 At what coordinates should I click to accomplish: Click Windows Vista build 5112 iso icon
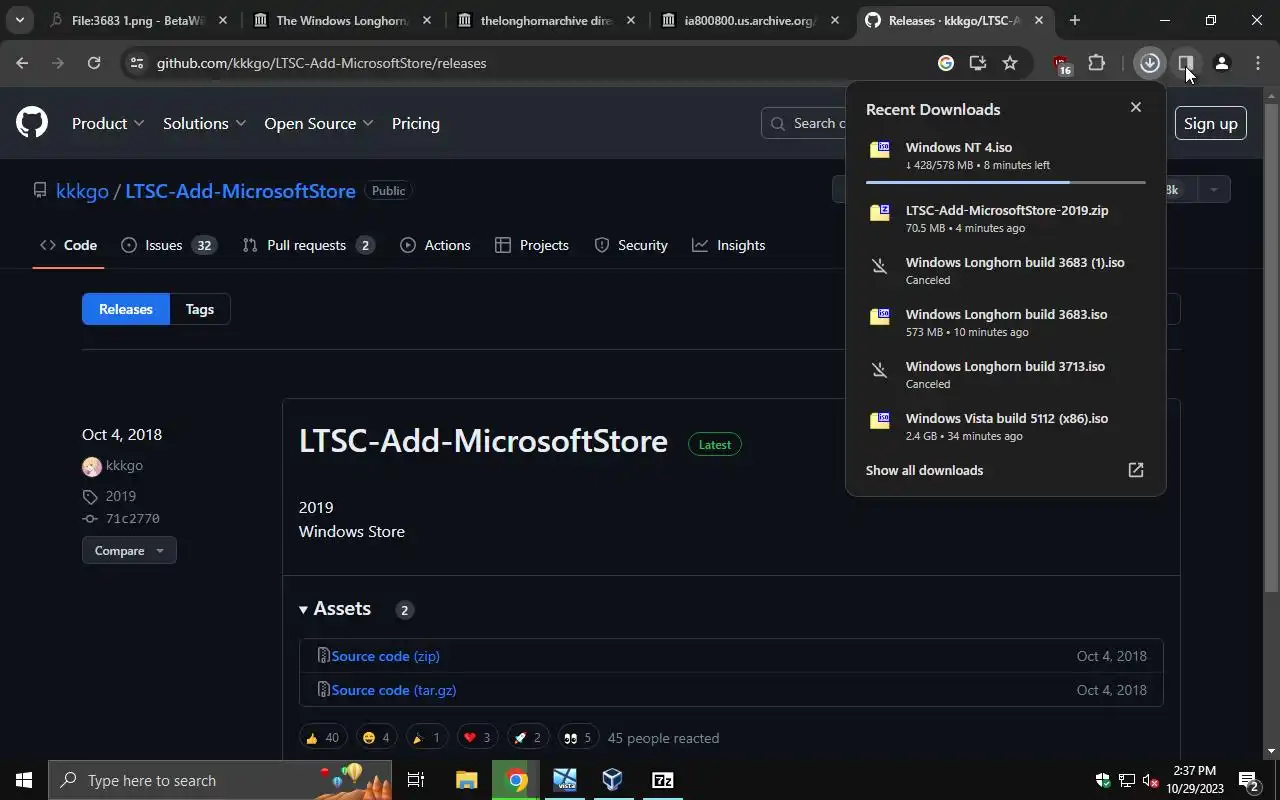pyautogui.click(x=880, y=420)
